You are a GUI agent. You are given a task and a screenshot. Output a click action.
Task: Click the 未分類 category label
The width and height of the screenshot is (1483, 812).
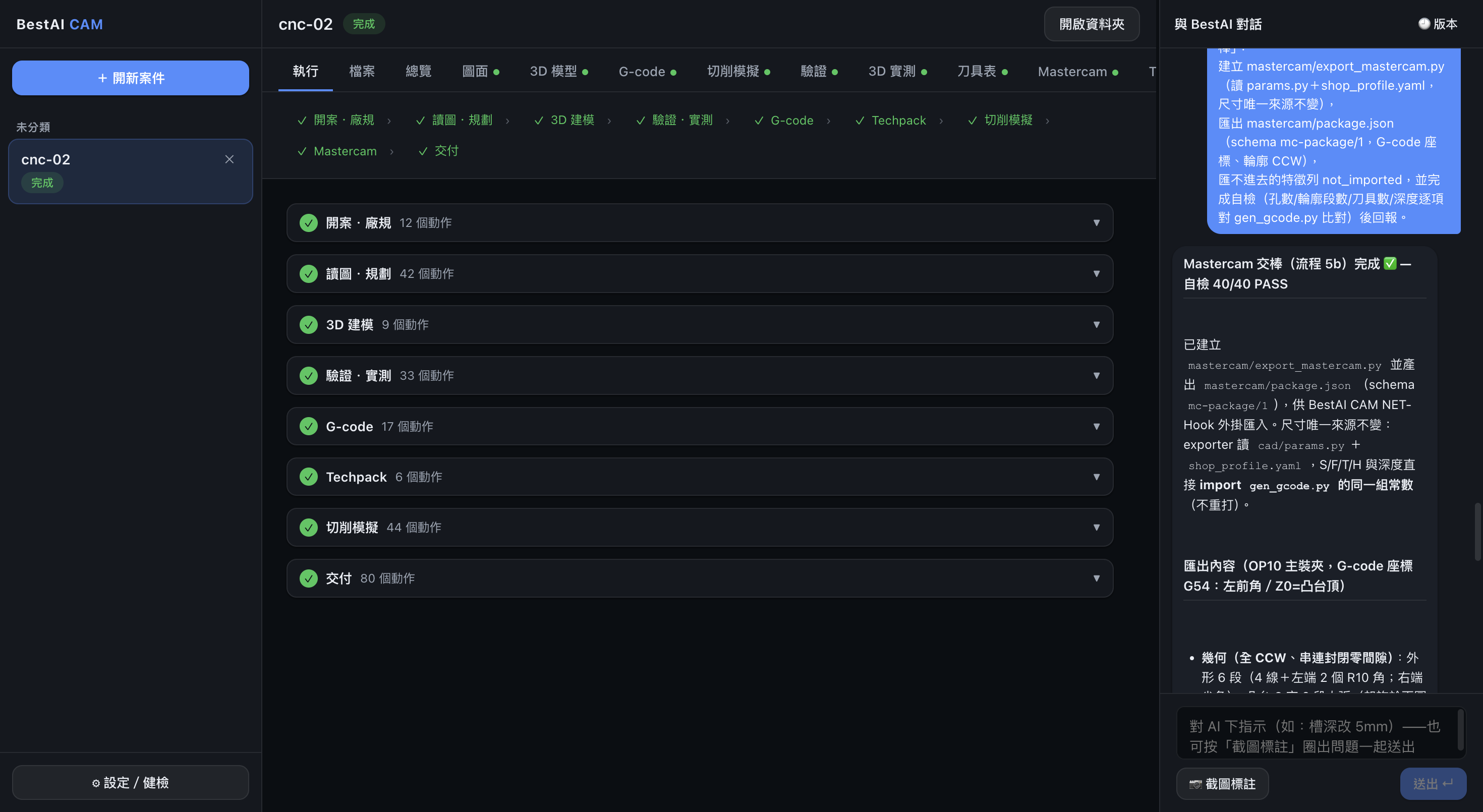click(x=33, y=127)
